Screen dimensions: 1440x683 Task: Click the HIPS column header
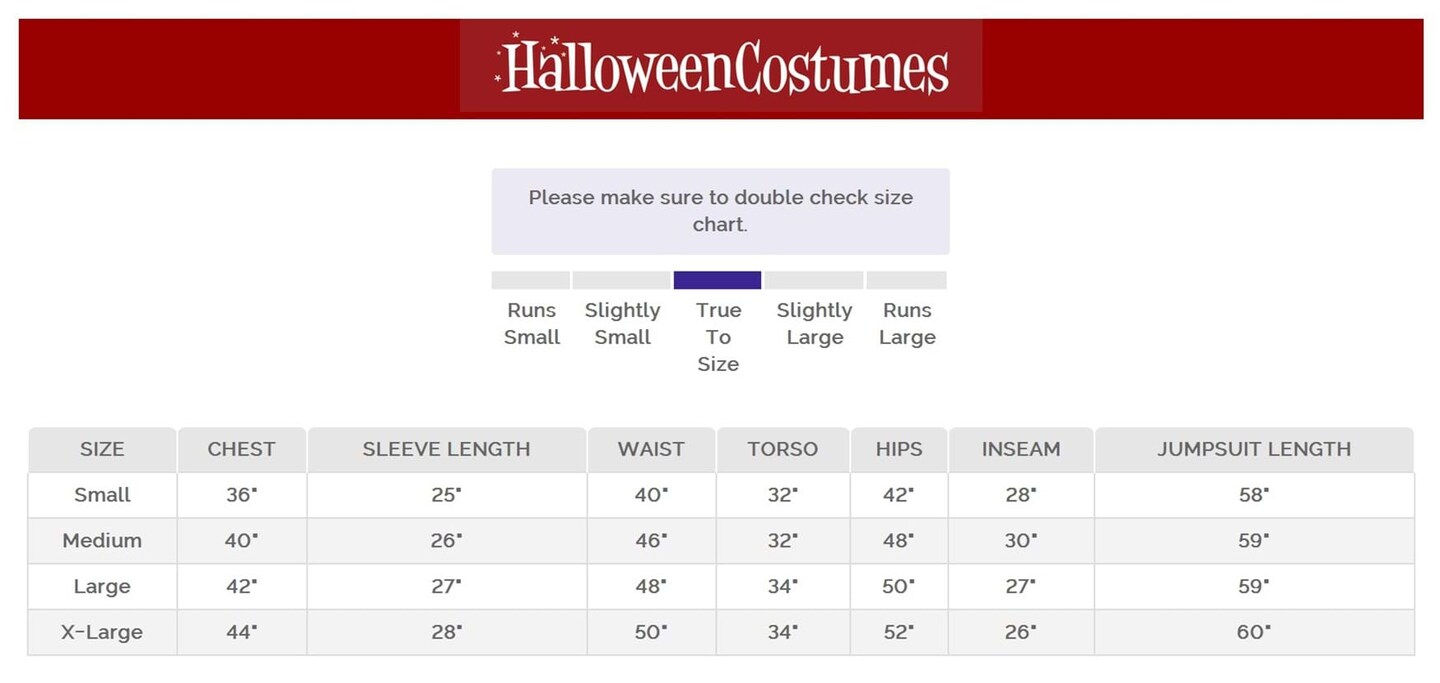(898, 450)
